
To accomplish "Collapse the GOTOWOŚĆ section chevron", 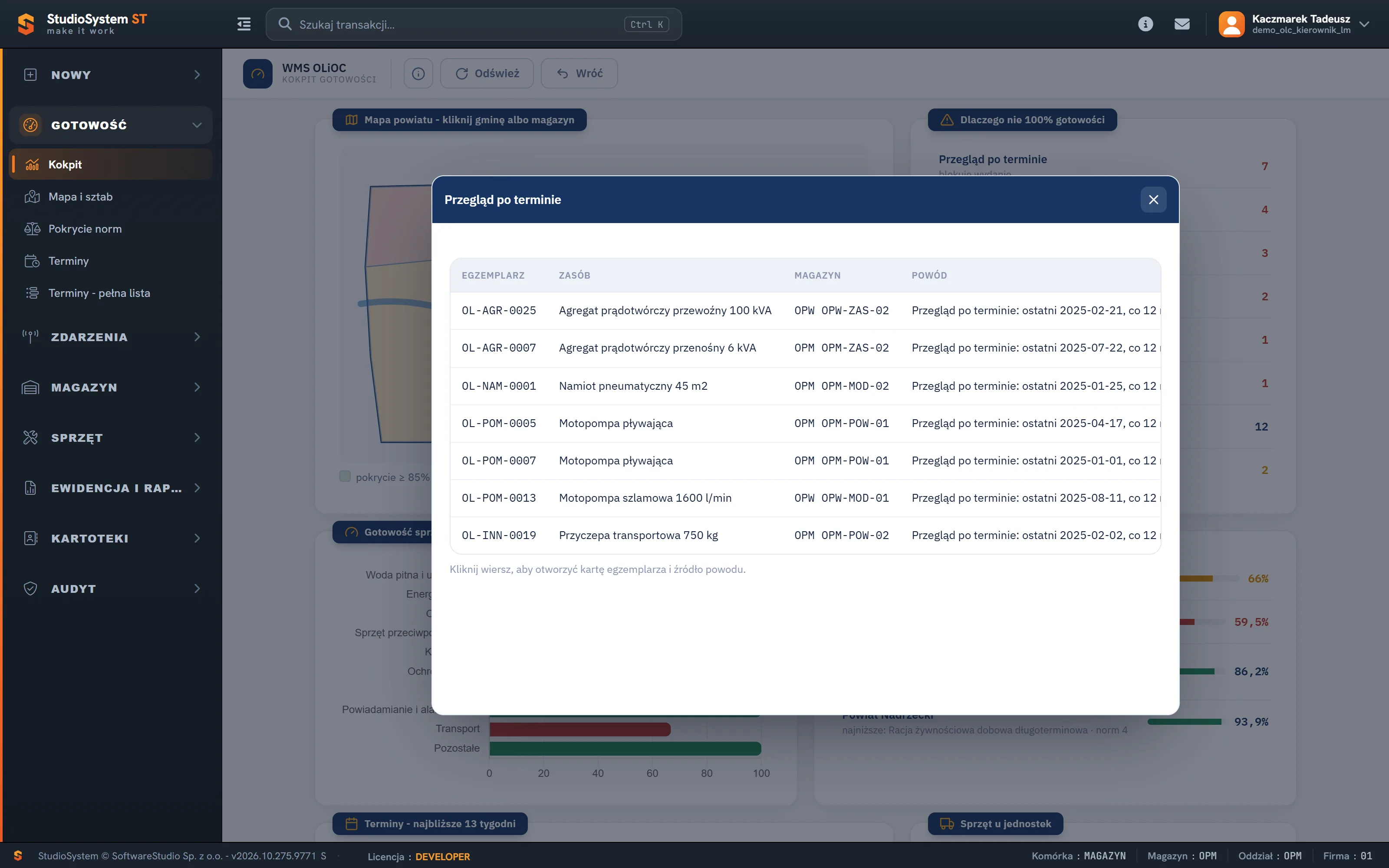I will 197,125.
